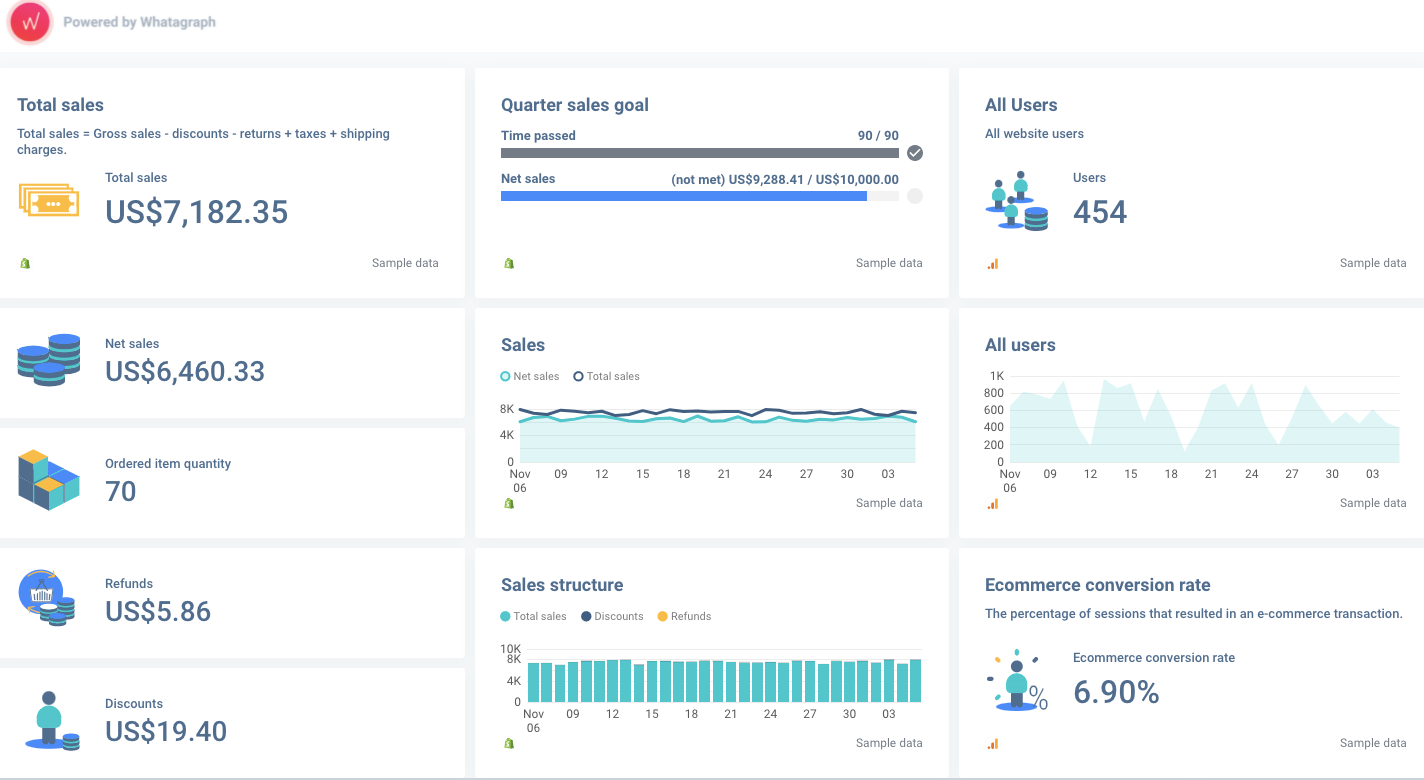Click the Shopify icon in Quarter sales goal card
The height and width of the screenshot is (780, 1424).
tap(509, 263)
